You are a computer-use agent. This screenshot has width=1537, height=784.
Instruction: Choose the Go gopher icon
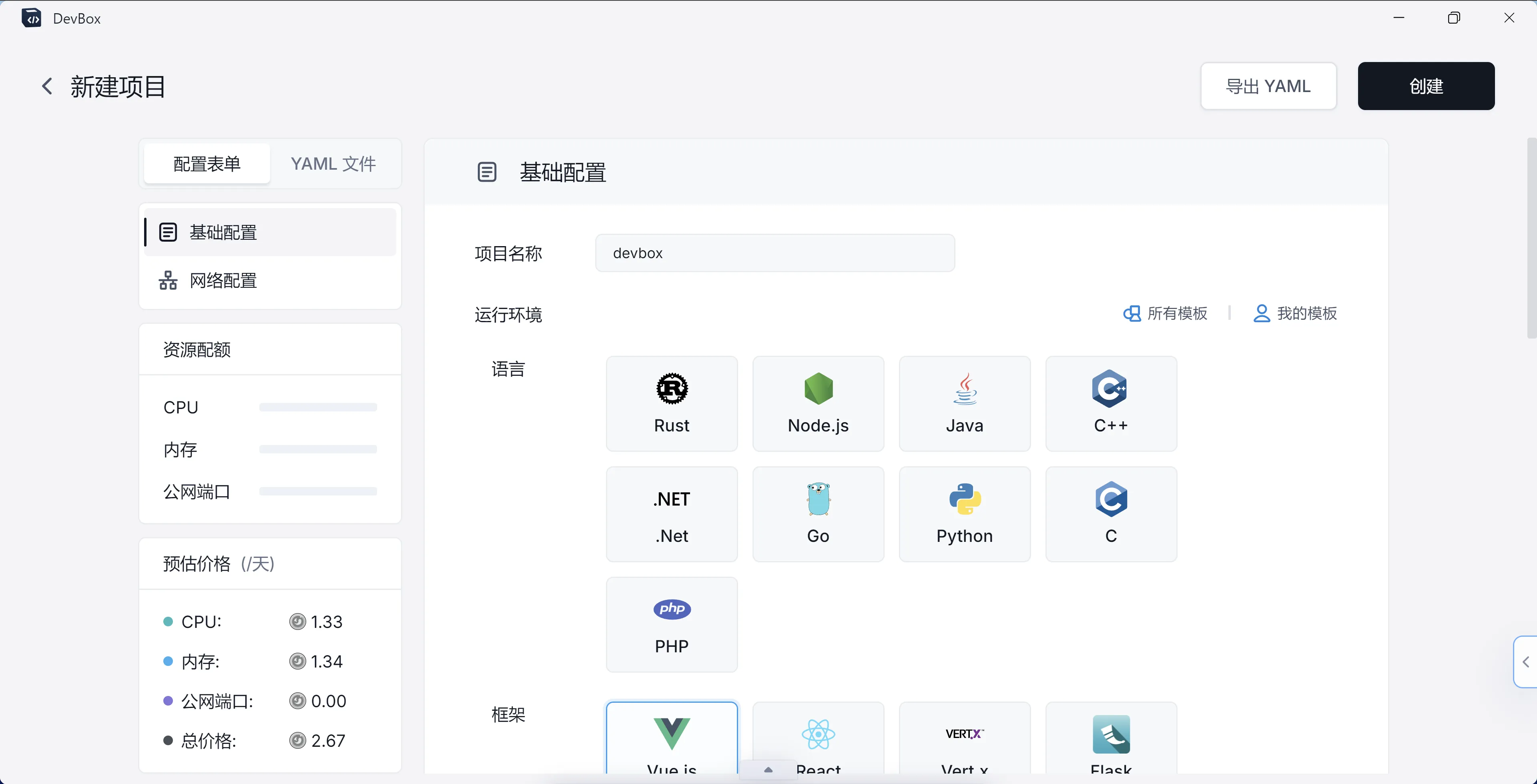[x=817, y=499]
